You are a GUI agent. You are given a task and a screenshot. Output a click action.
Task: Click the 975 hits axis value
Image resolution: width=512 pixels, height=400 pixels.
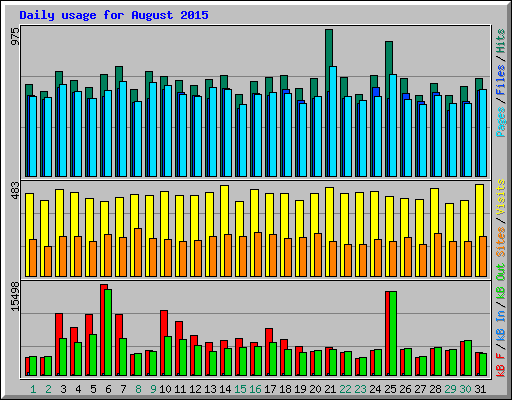click(x=15, y=36)
